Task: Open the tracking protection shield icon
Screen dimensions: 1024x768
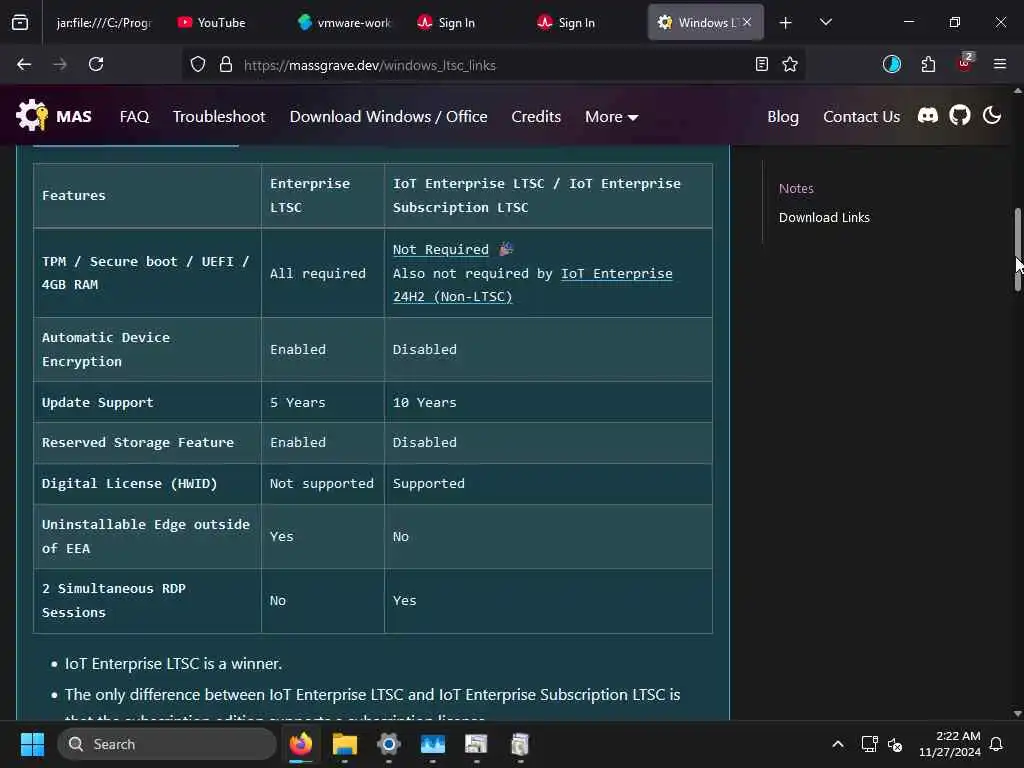Action: click(198, 65)
